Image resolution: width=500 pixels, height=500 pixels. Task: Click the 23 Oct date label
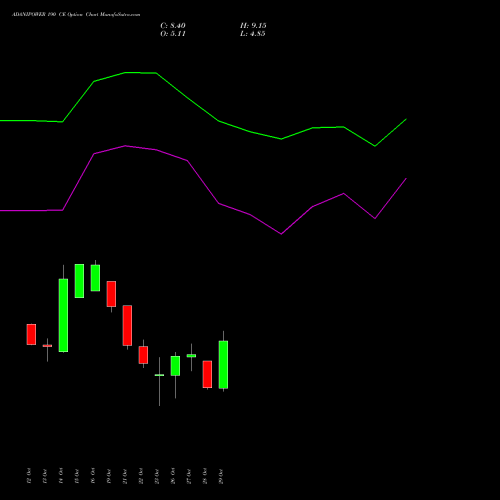tap(157, 476)
